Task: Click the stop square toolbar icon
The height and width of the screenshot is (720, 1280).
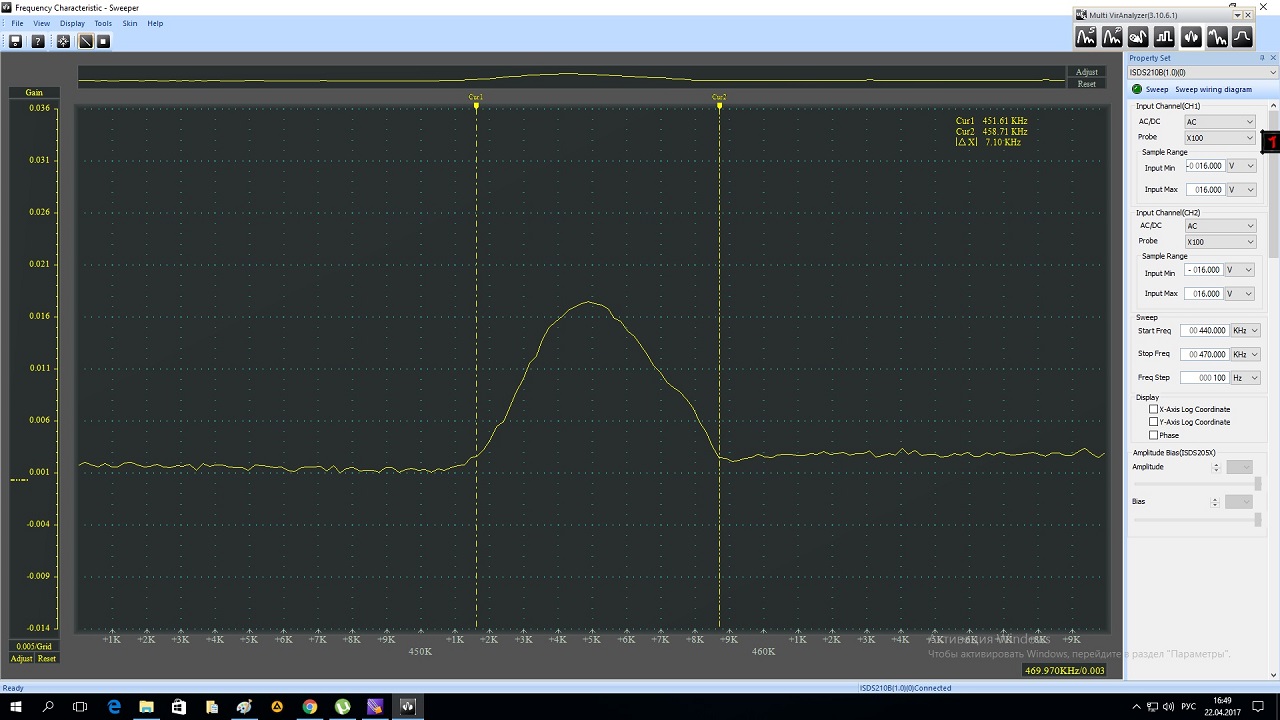Action: 103,41
